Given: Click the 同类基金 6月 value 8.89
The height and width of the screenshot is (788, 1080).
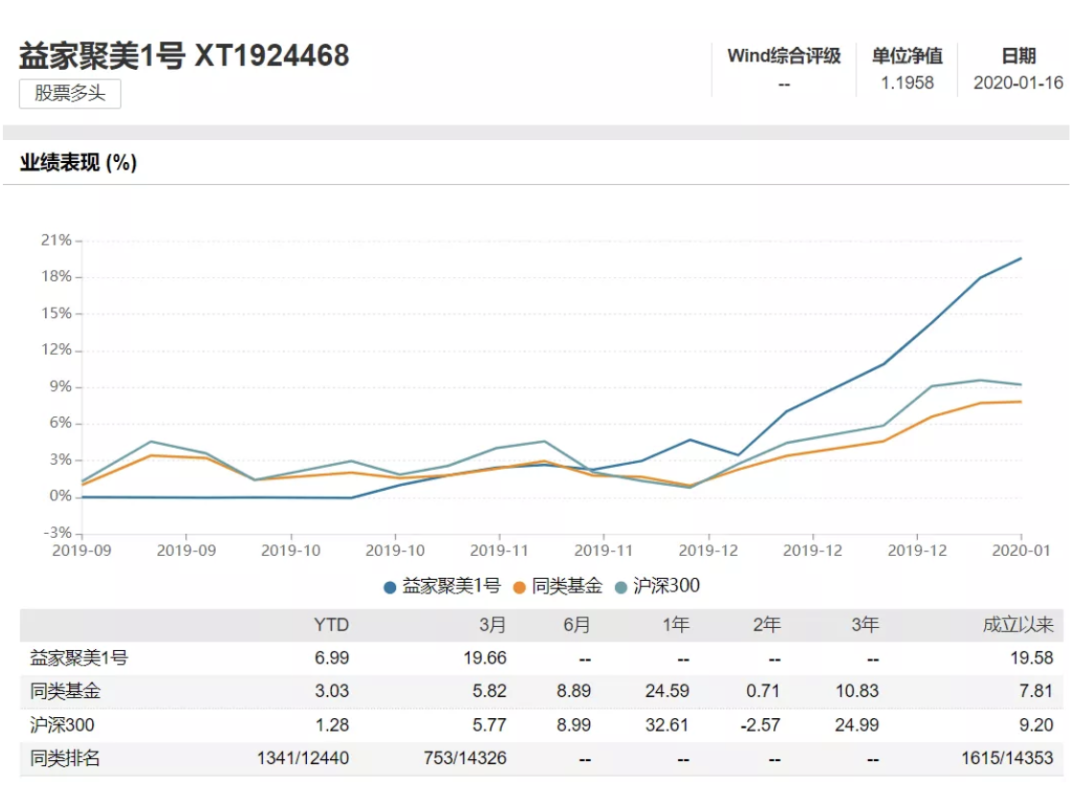Looking at the screenshot, I should tap(574, 691).
